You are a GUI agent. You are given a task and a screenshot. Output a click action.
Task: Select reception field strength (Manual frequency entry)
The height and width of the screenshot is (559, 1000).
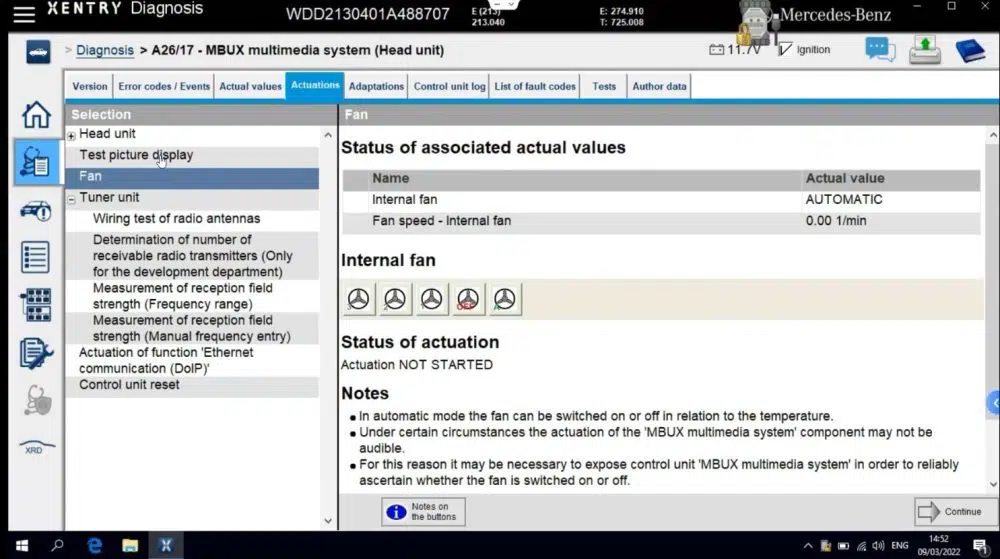pos(192,328)
